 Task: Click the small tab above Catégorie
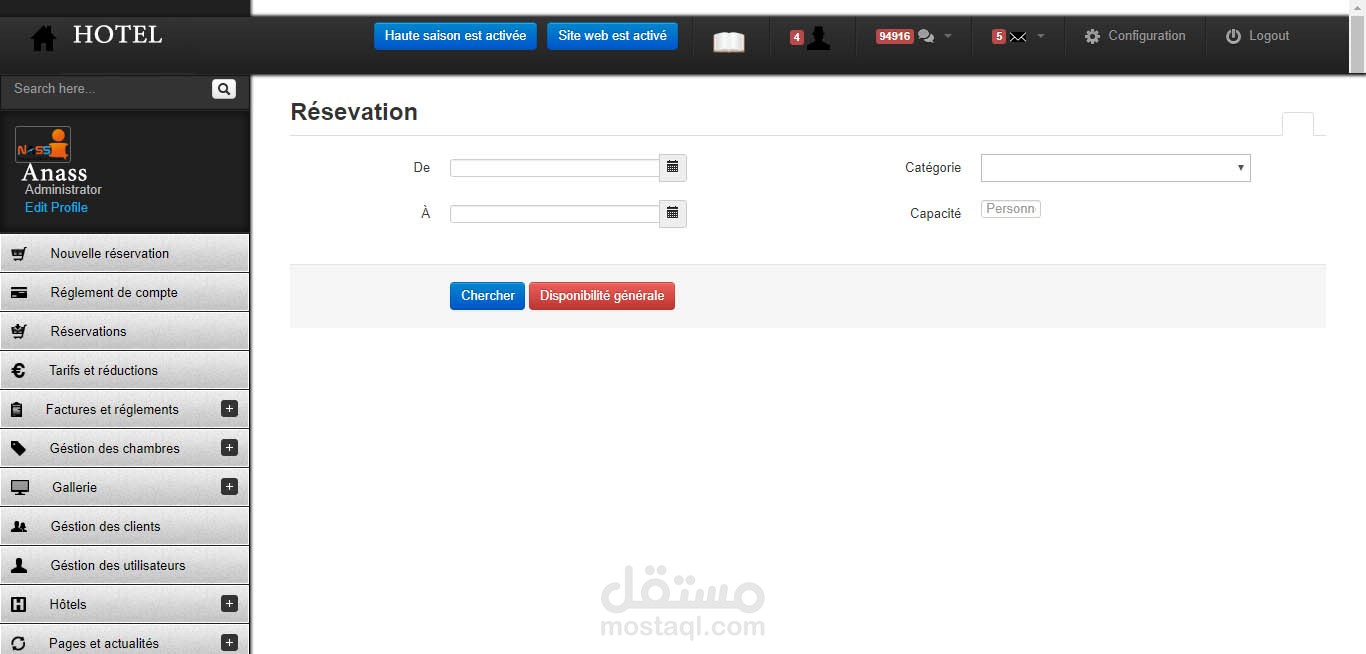(x=1298, y=124)
